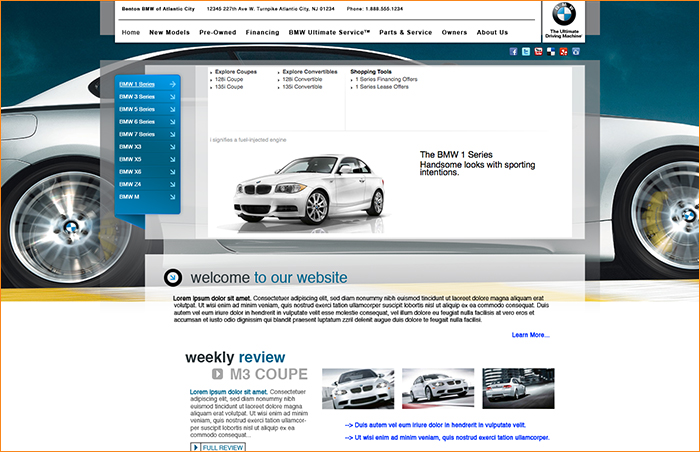700x452 pixels.
Task: Click Benton BMW of Atlantic City title
Action: [158, 8]
